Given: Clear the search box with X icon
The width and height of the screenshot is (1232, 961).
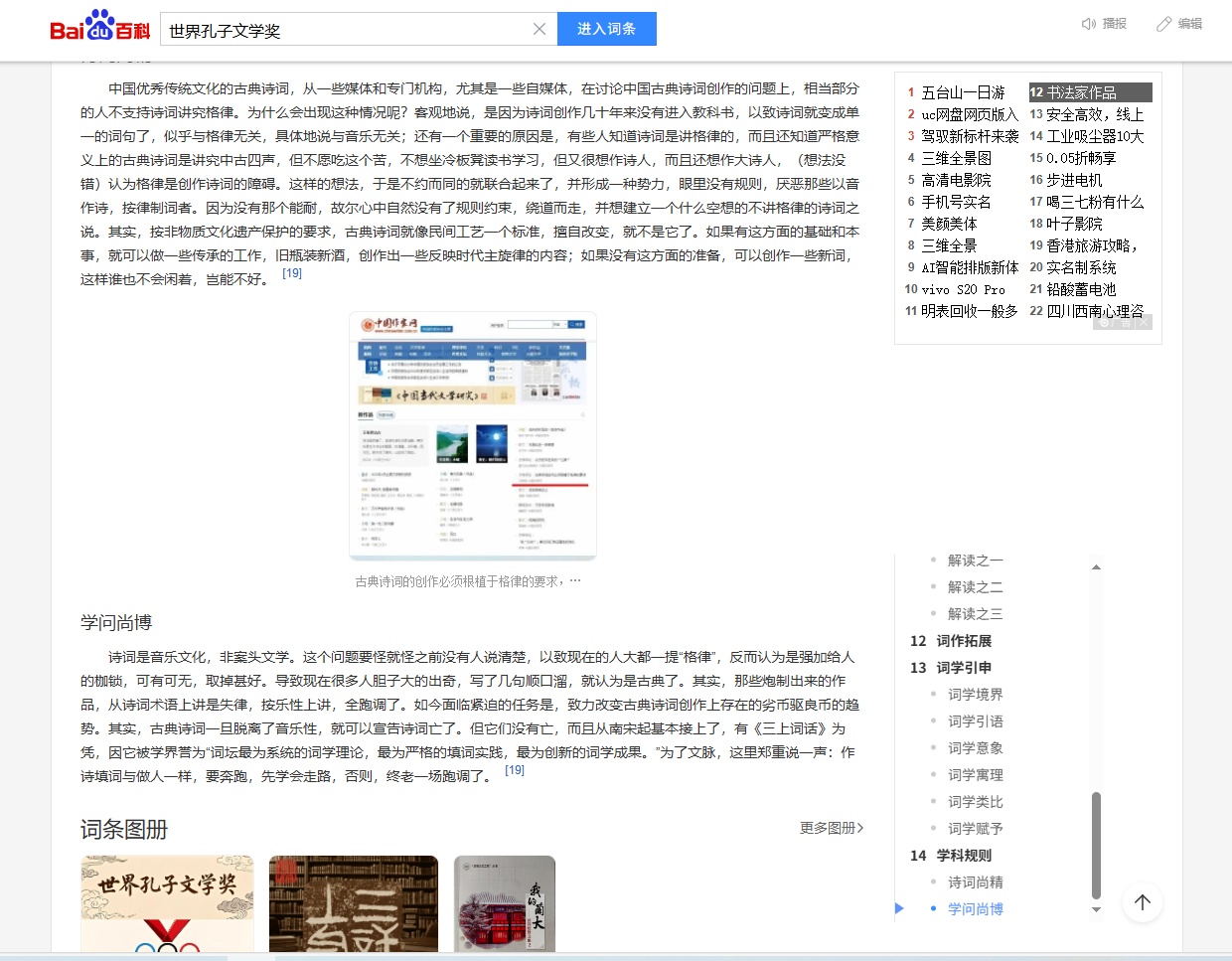Looking at the screenshot, I should pos(539,29).
